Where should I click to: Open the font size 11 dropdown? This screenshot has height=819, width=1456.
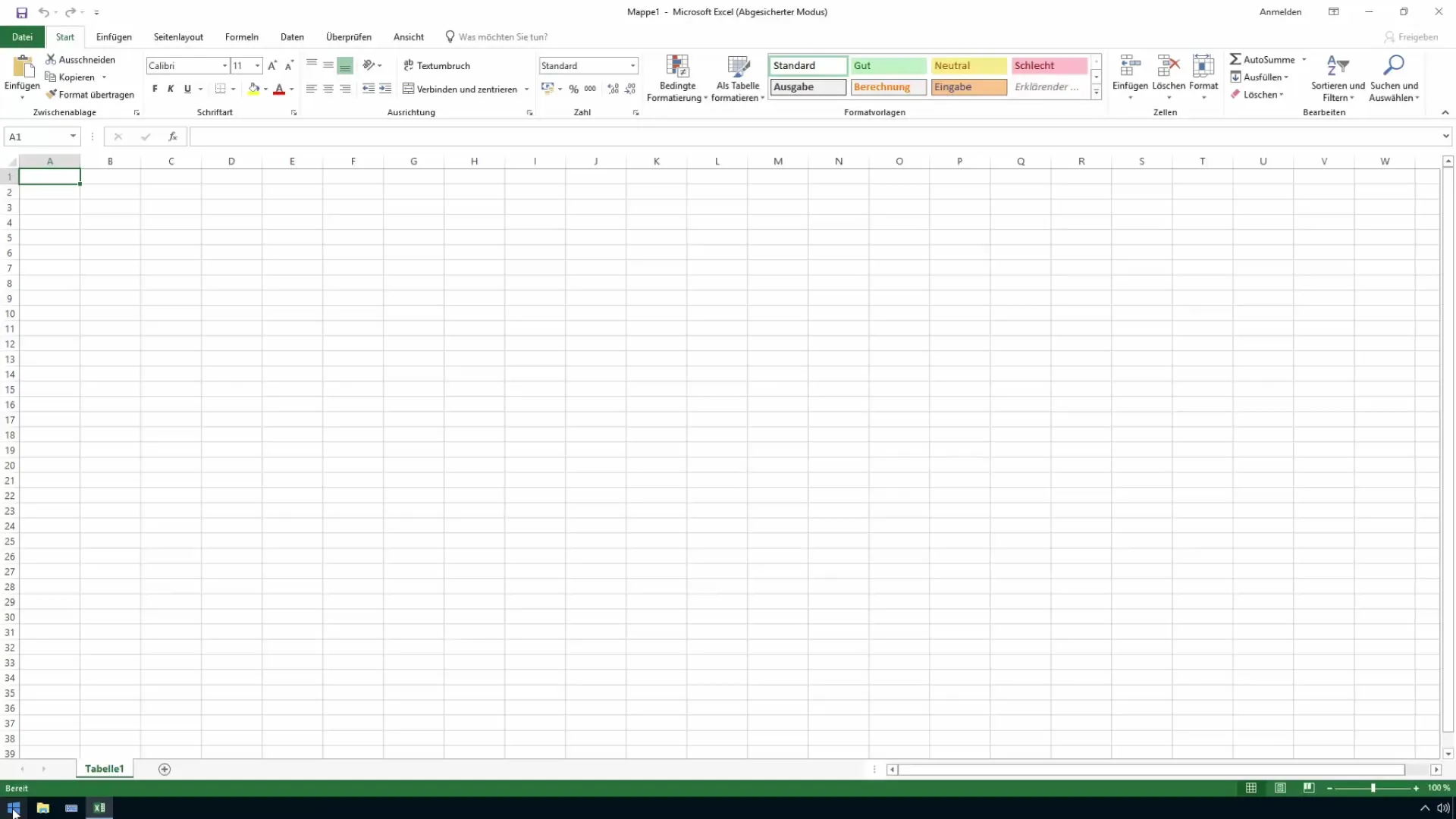tap(258, 66)
